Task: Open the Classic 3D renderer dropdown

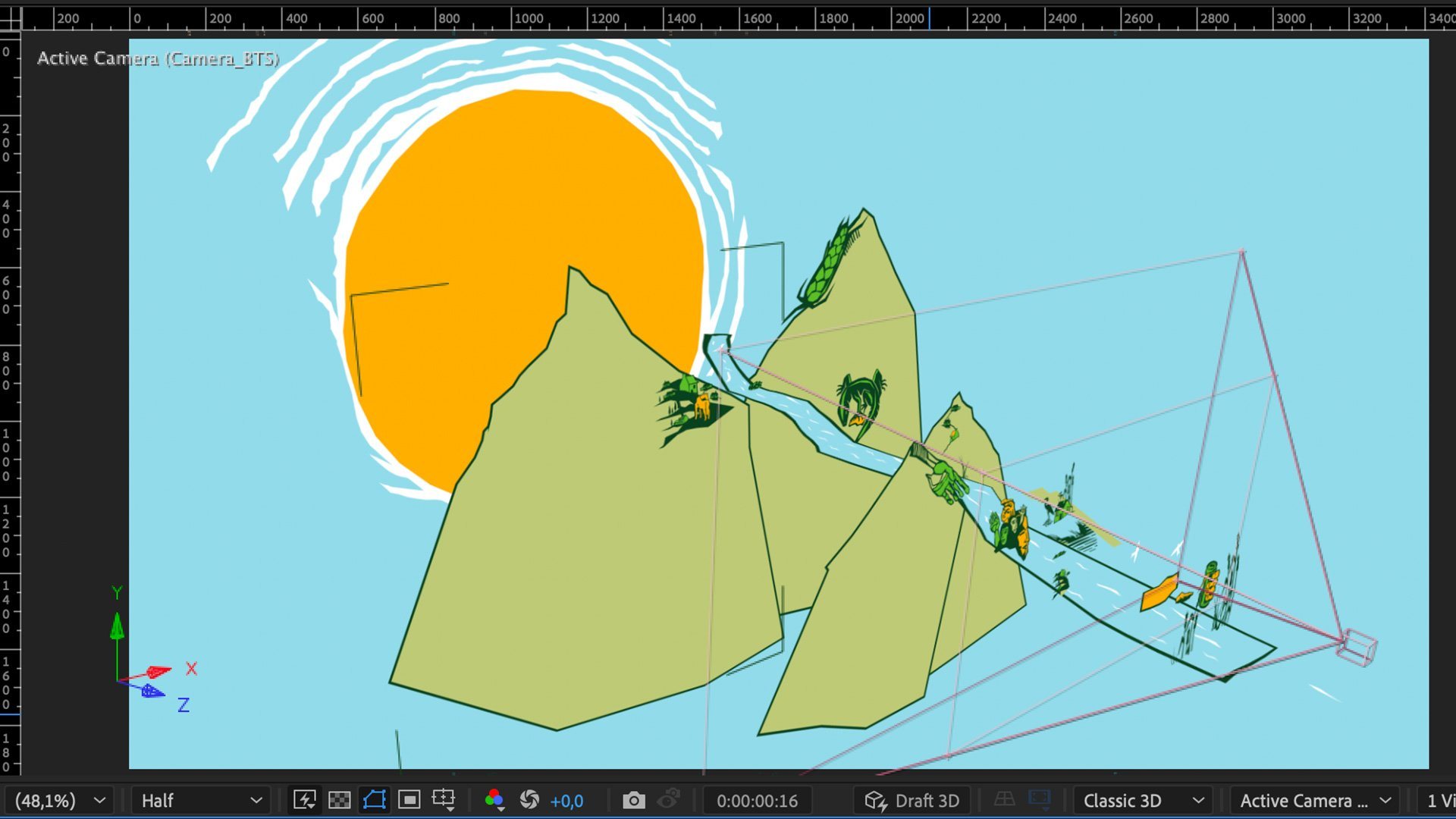Action: (x=1144, y=801)
